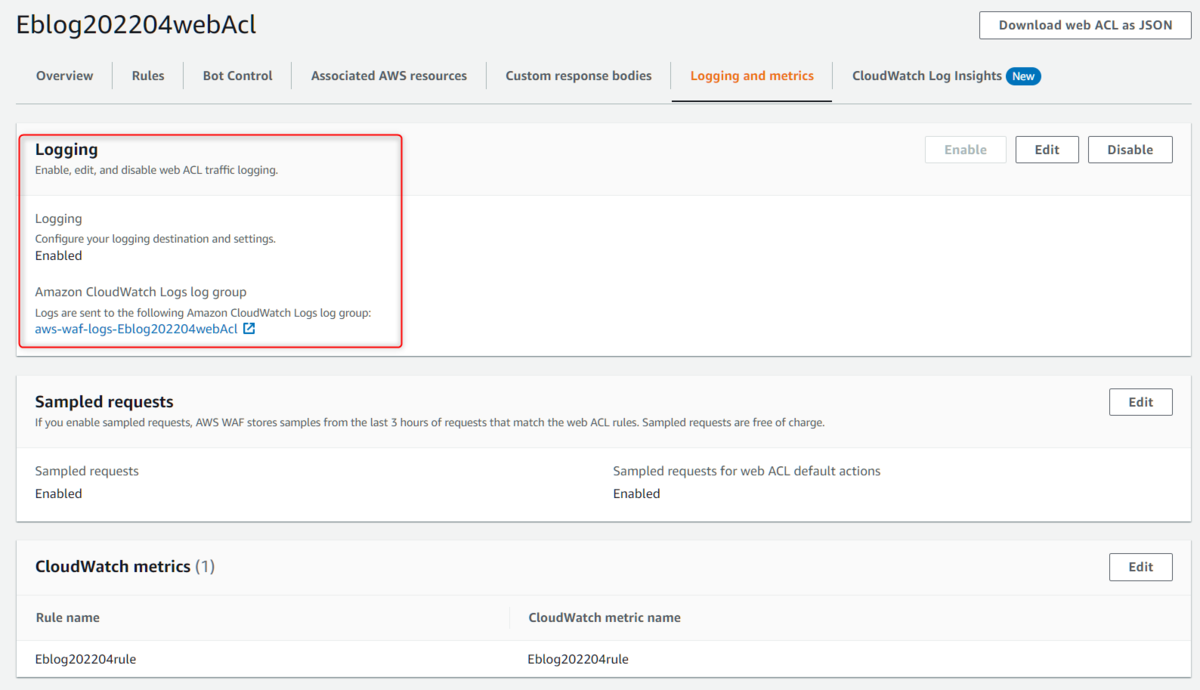Switch to the Overview tab
The height and width of the screenshot is (690, 1200).
(x=65, y=75)
